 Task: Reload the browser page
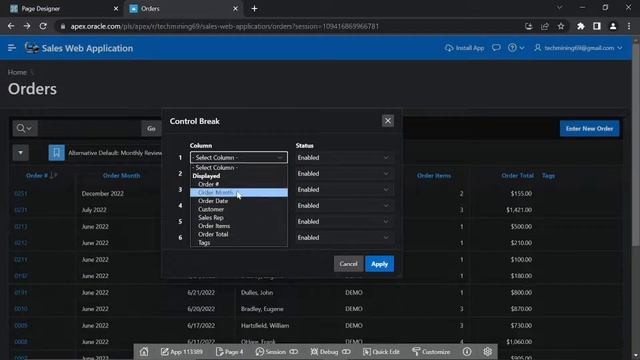click(43, 26)
